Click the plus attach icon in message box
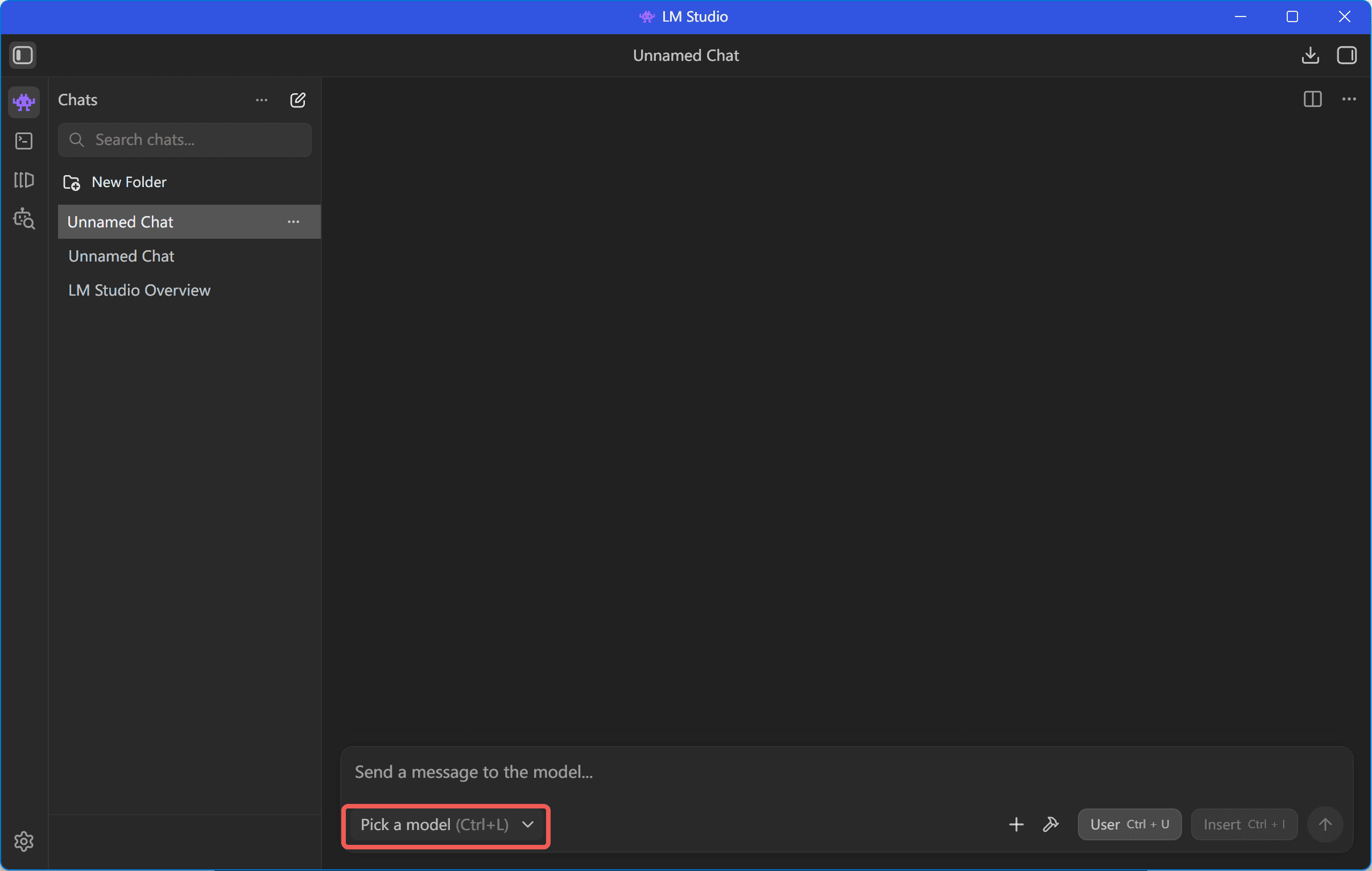1372x871 pixels. point(1016,824)
